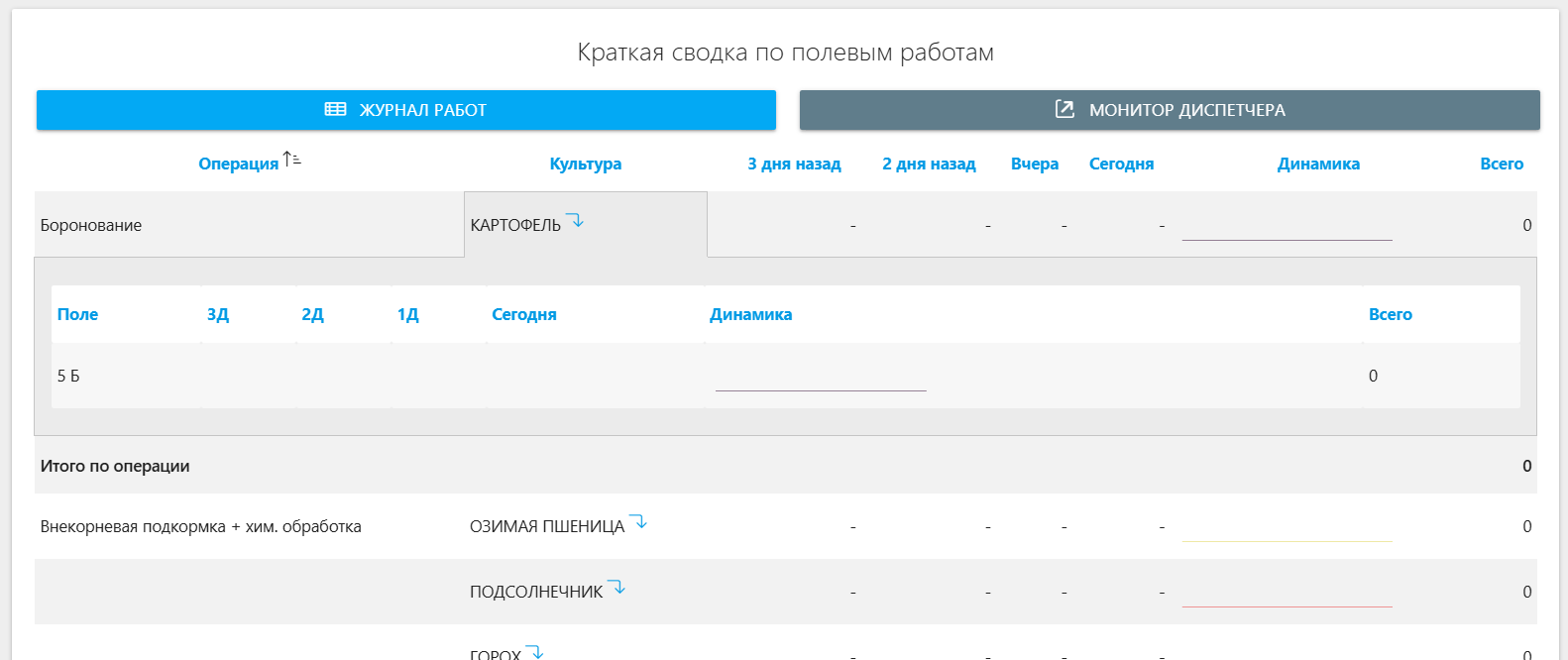Sort by the 3 дня назад column

tap(794, 165)
